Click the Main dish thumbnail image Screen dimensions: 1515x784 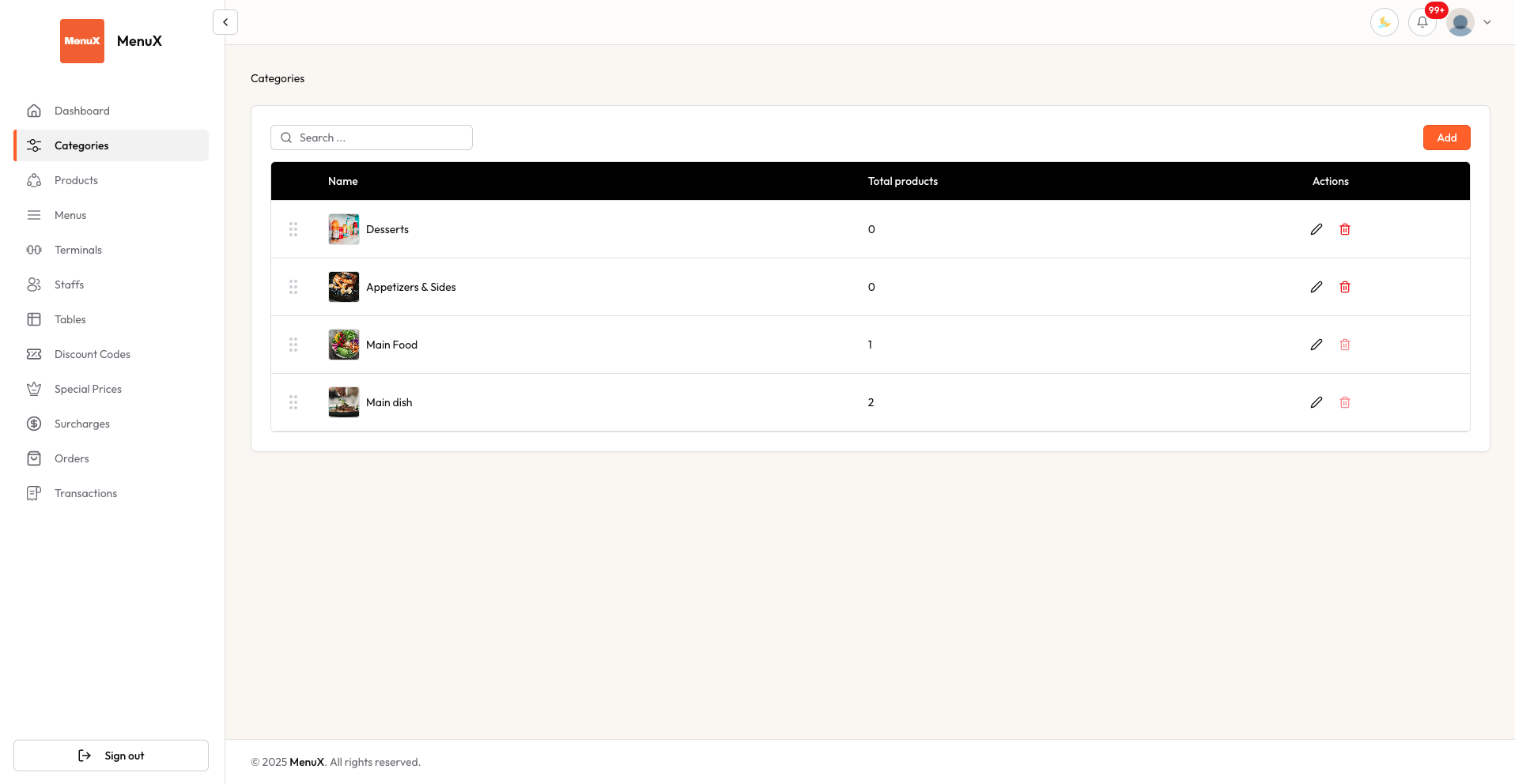[344, 402]
